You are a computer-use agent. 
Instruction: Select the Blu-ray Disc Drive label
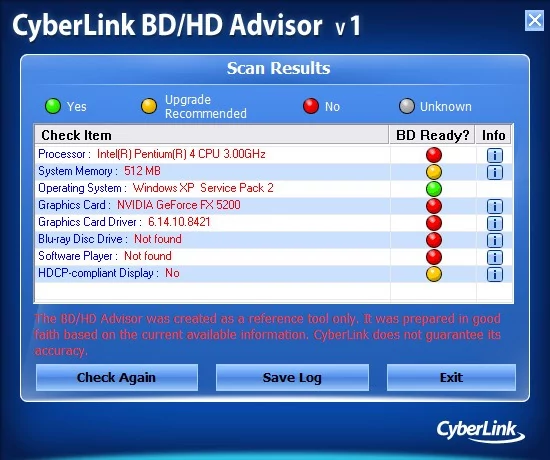[83, 239]
